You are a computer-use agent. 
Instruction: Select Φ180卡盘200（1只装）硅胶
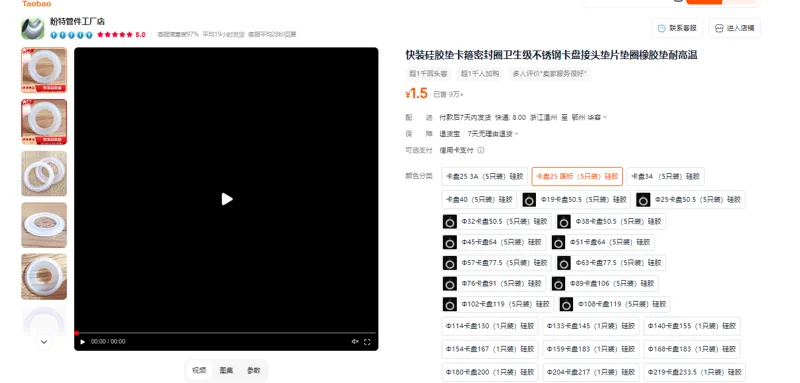(x=490, y=372)
